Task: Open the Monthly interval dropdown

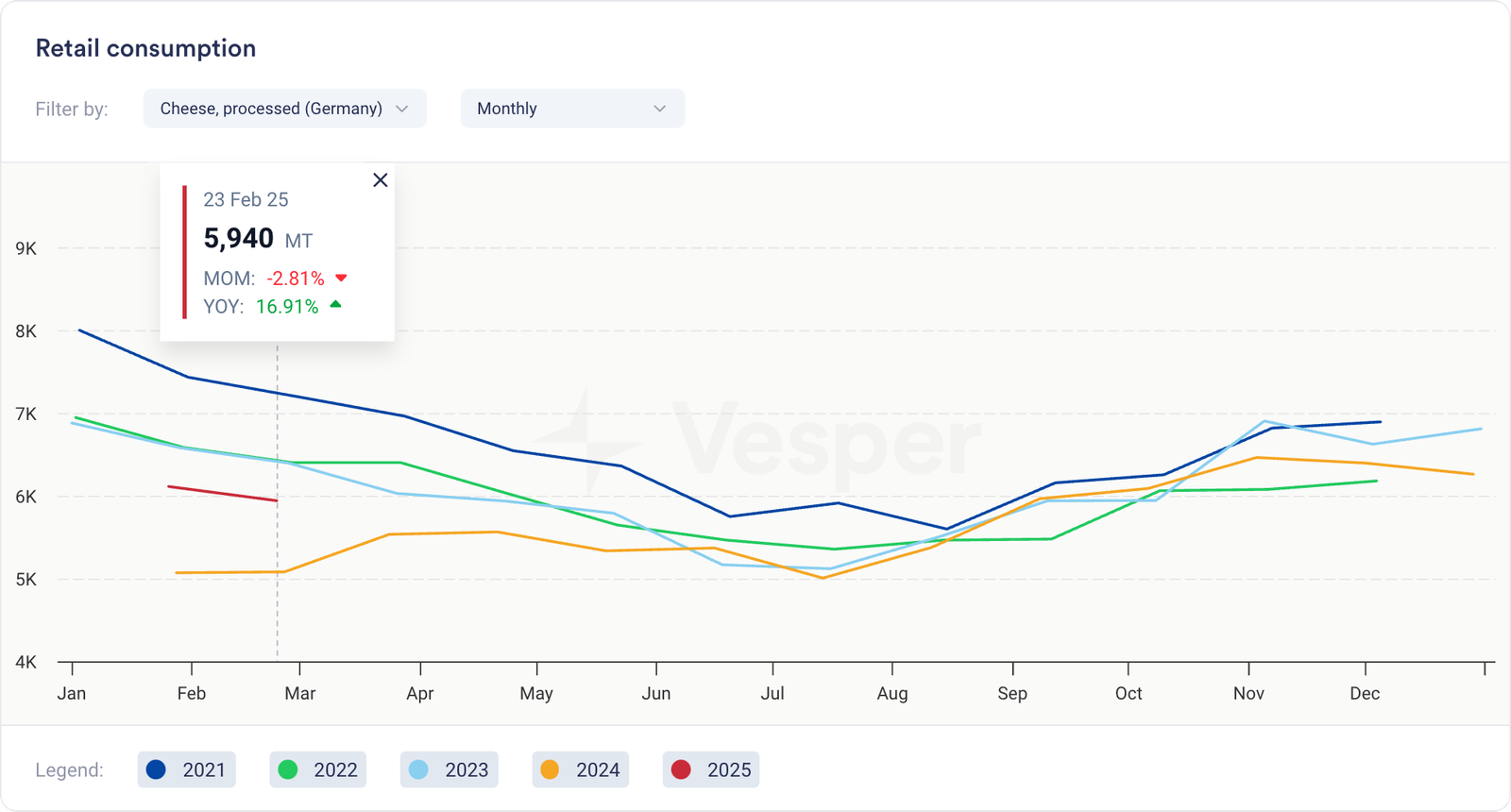Action: pyautogui.click(x=571, y=109)
